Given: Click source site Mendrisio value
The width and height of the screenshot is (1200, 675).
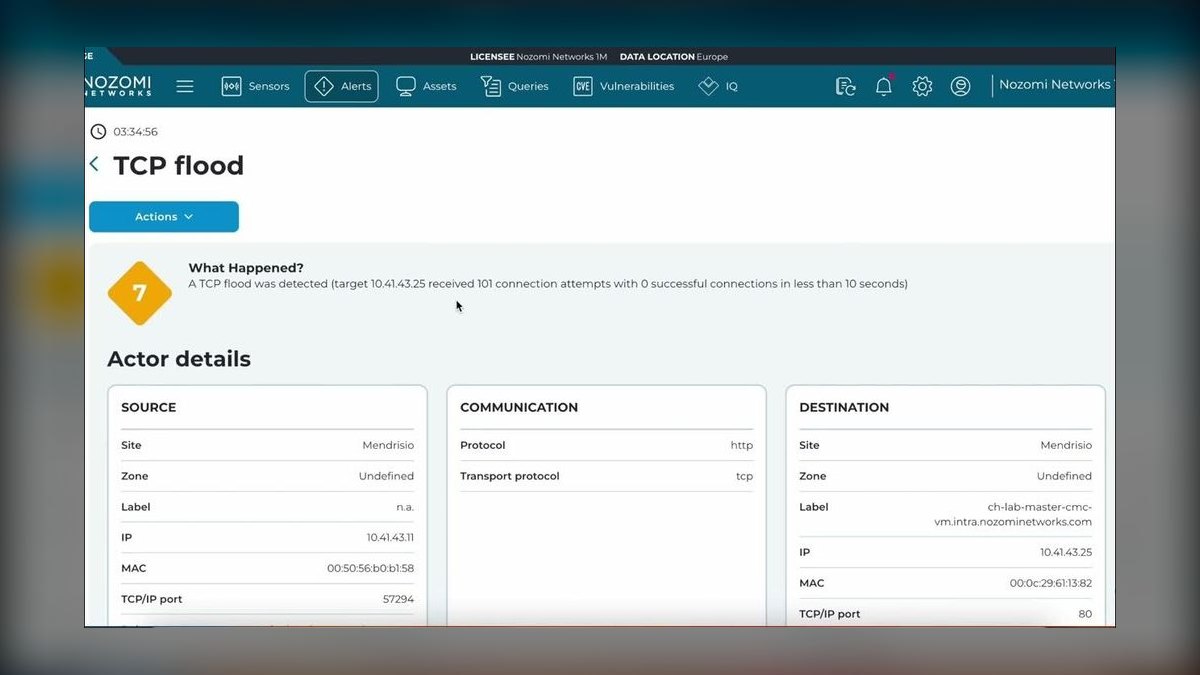Looking at the screenshot, I should pos(388,445).
